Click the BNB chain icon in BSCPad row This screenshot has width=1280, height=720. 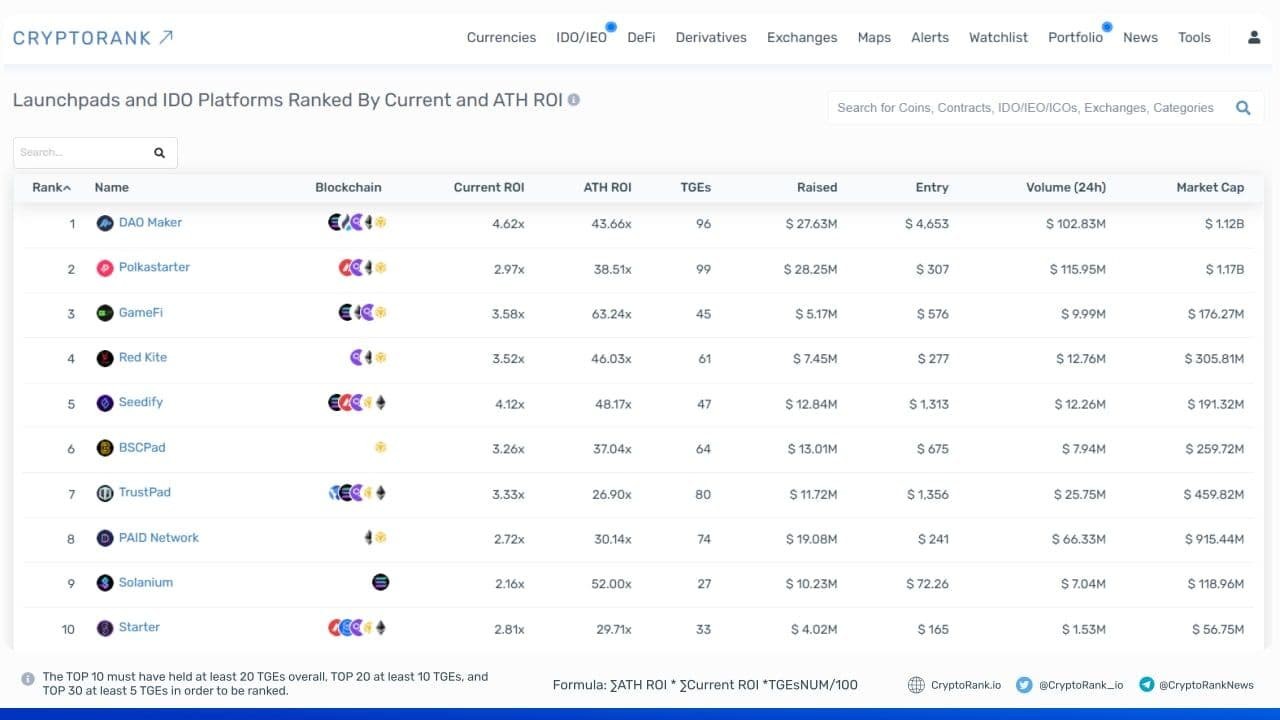[380, 448]
